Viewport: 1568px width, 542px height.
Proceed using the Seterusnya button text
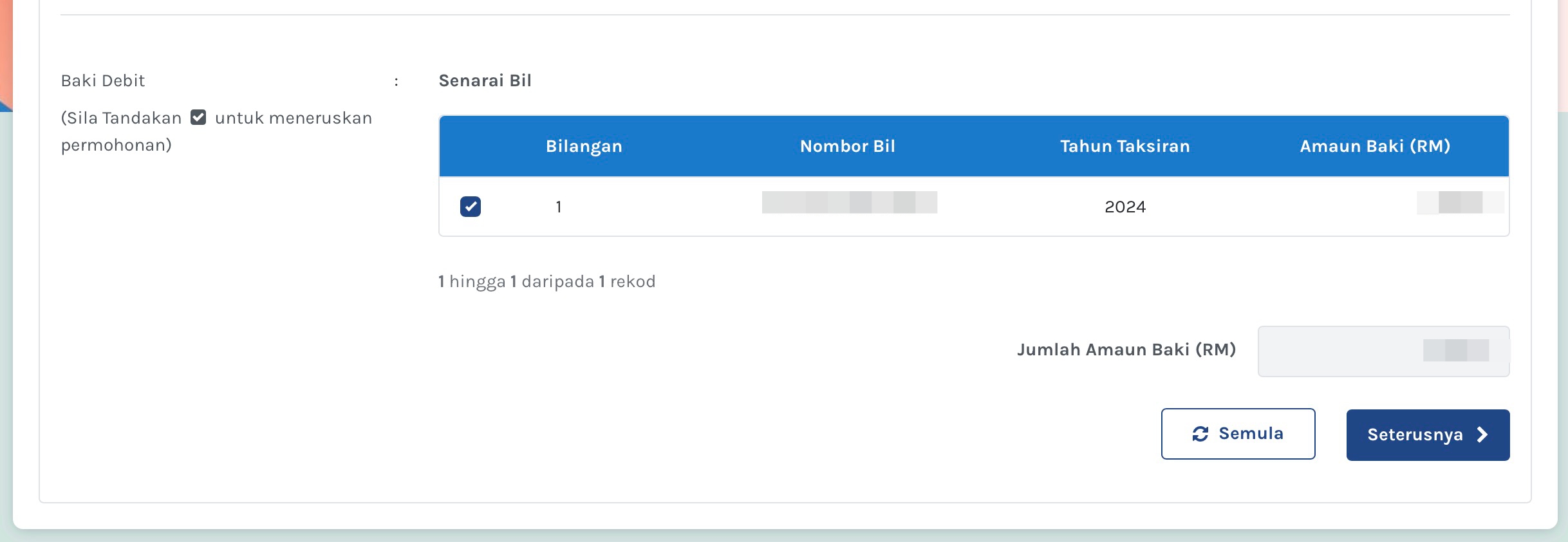pos(1415,435)
